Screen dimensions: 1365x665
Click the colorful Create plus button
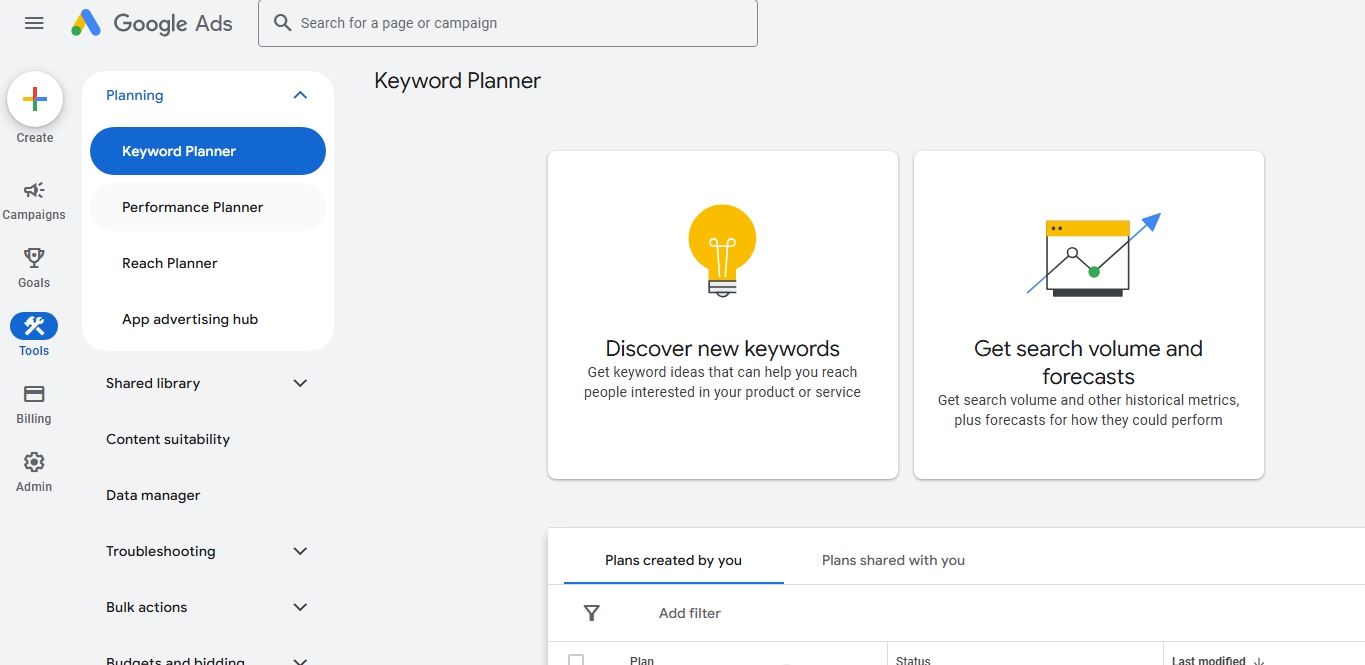tap(35, 99)
